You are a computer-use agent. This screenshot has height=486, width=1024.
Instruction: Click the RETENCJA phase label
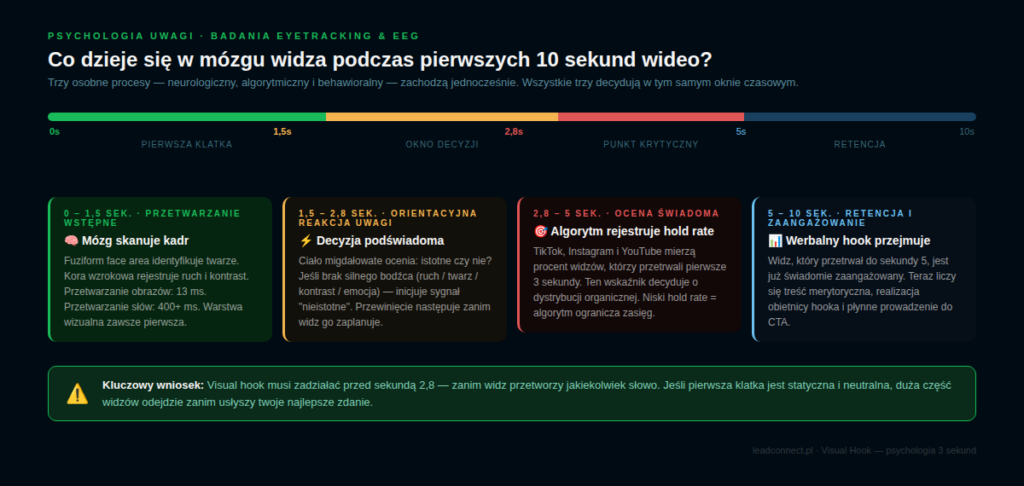(859, 144)
